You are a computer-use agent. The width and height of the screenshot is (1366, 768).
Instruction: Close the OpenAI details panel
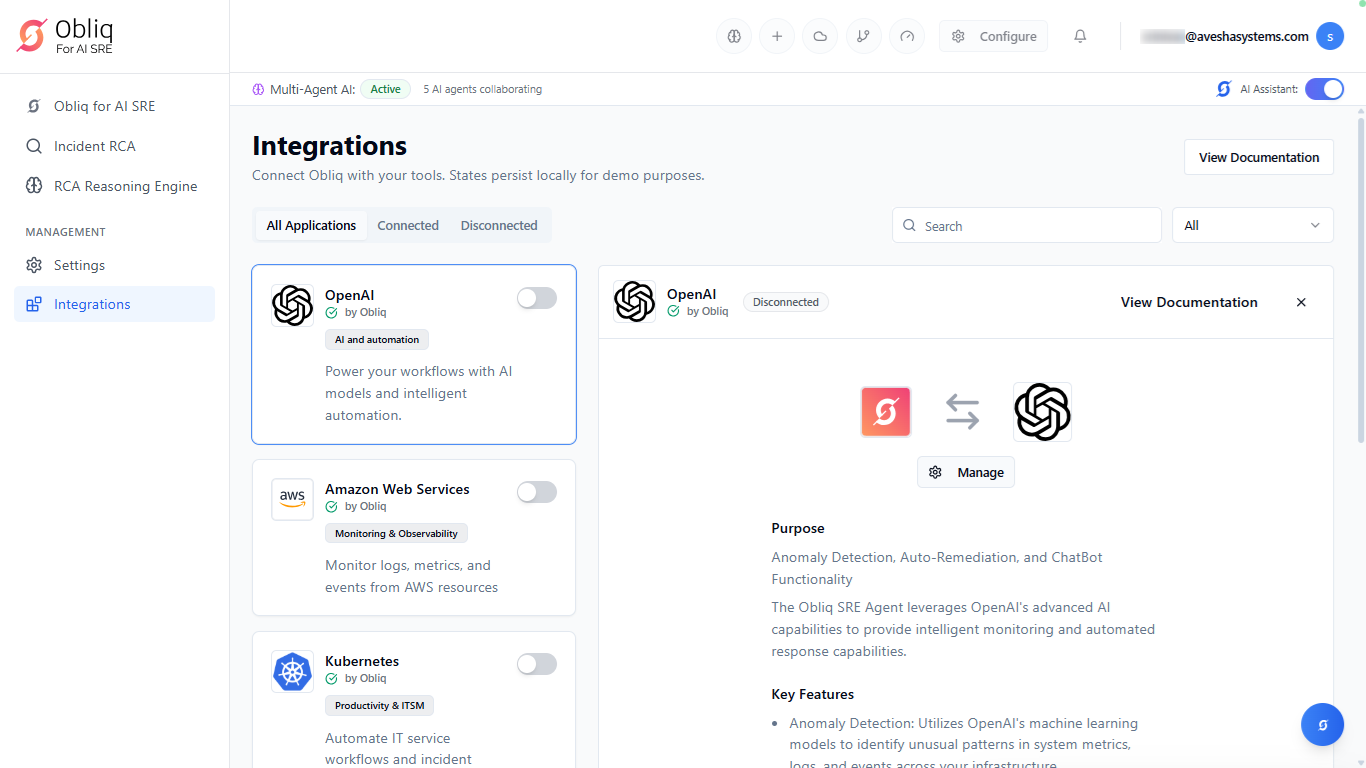point(1301,302)
